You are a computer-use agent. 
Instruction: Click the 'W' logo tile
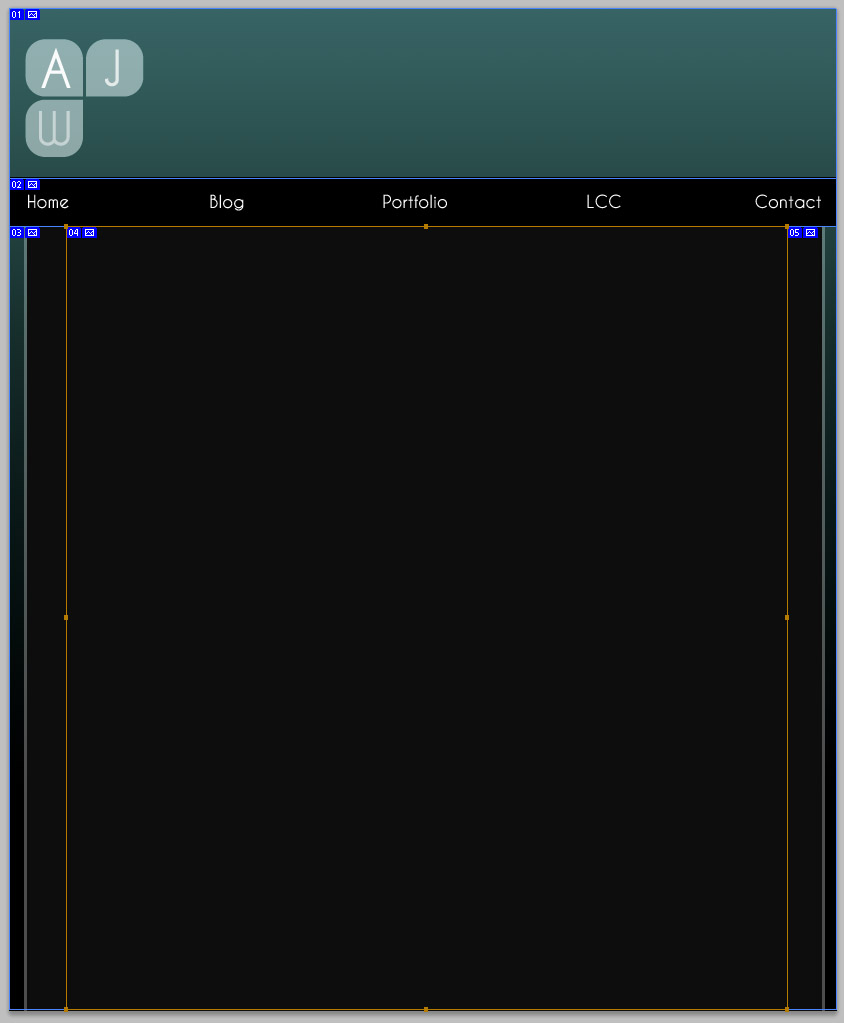click(54, 129)
